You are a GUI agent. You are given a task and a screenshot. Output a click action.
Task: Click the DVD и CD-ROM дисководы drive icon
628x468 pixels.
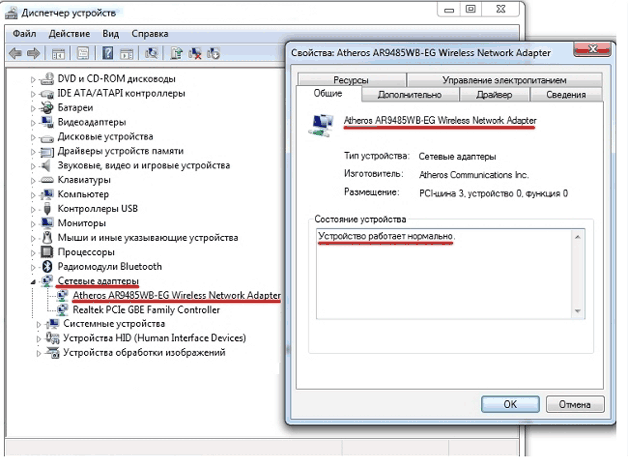point(47,79)
